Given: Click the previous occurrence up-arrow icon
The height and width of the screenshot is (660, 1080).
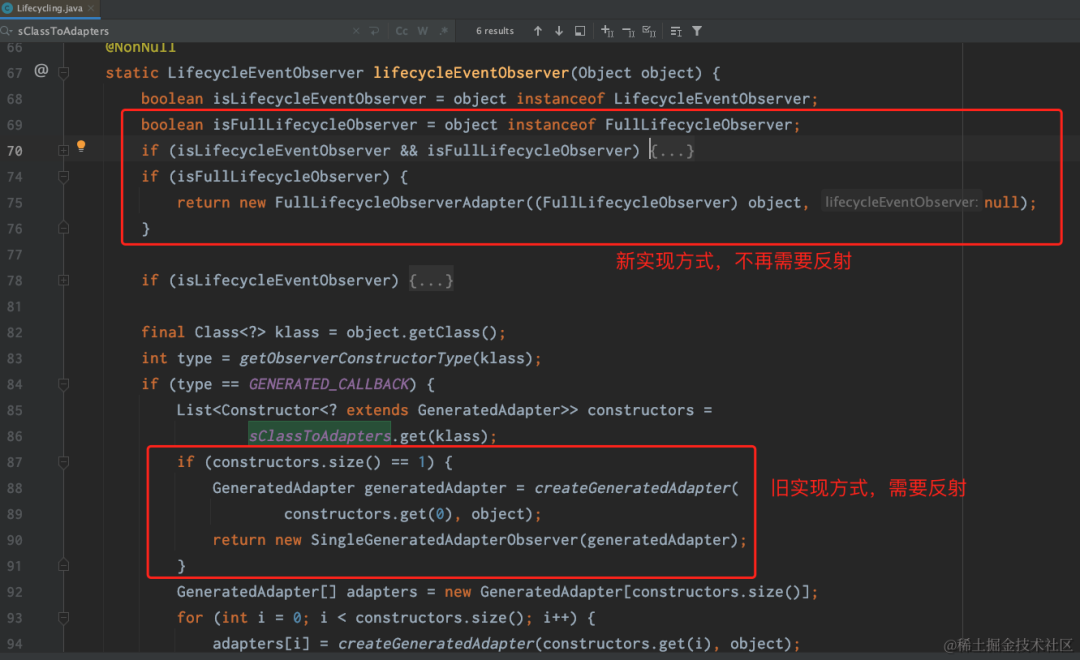Looking at the screenshot, I should (537, 31).
